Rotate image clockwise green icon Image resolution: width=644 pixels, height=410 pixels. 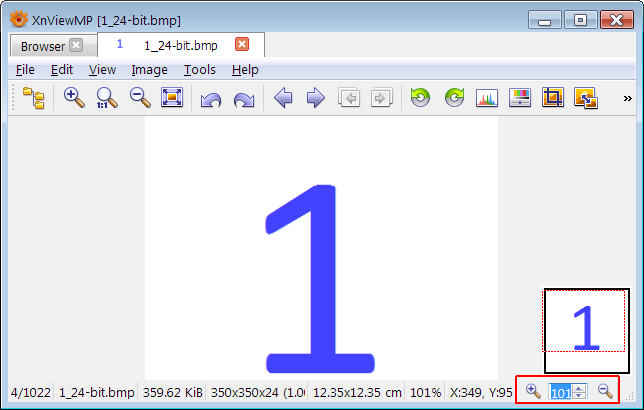454,98
